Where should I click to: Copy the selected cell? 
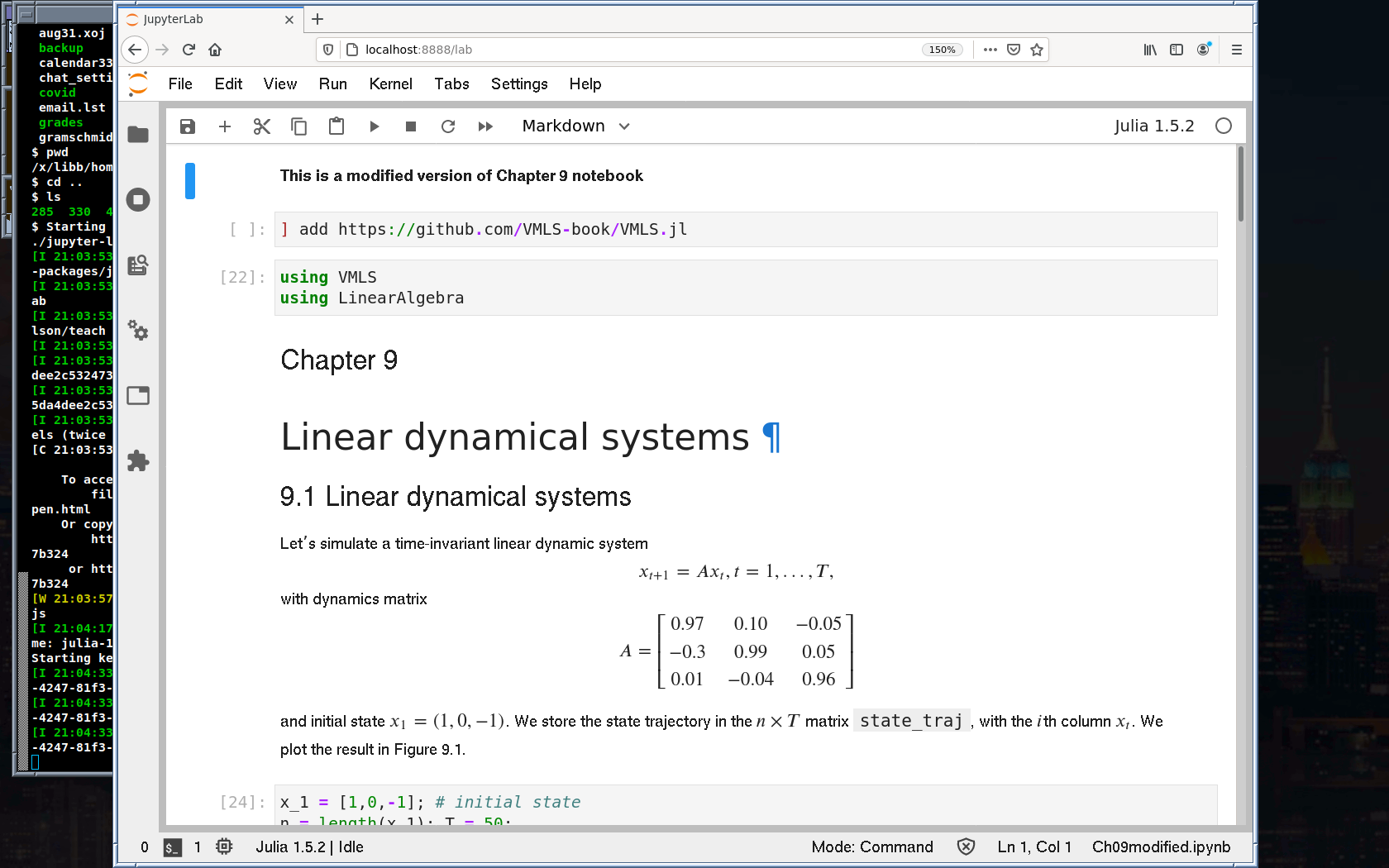click(298, 126)
